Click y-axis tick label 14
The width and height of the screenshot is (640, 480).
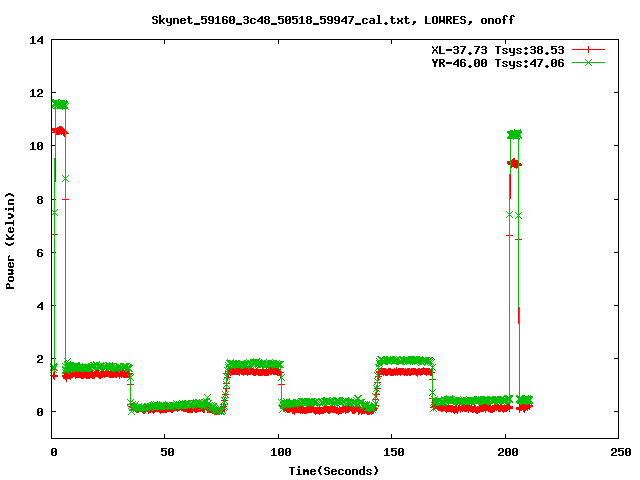(36, 40)
